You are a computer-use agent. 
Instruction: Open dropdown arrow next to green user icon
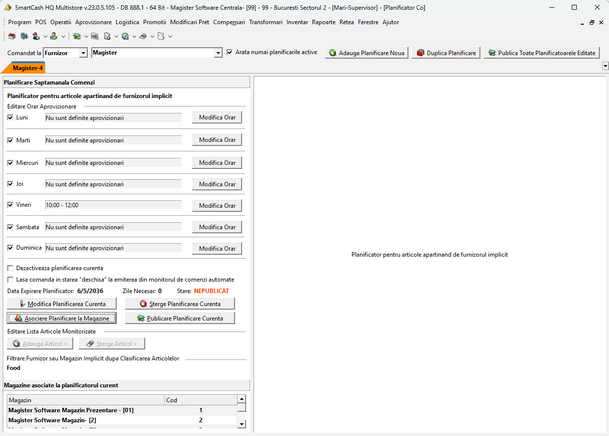pos(63,36)
